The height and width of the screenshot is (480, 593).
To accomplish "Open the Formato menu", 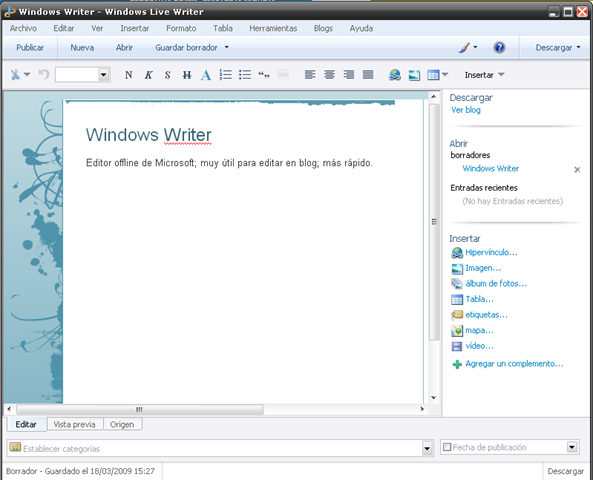I will tap(181, 28).
